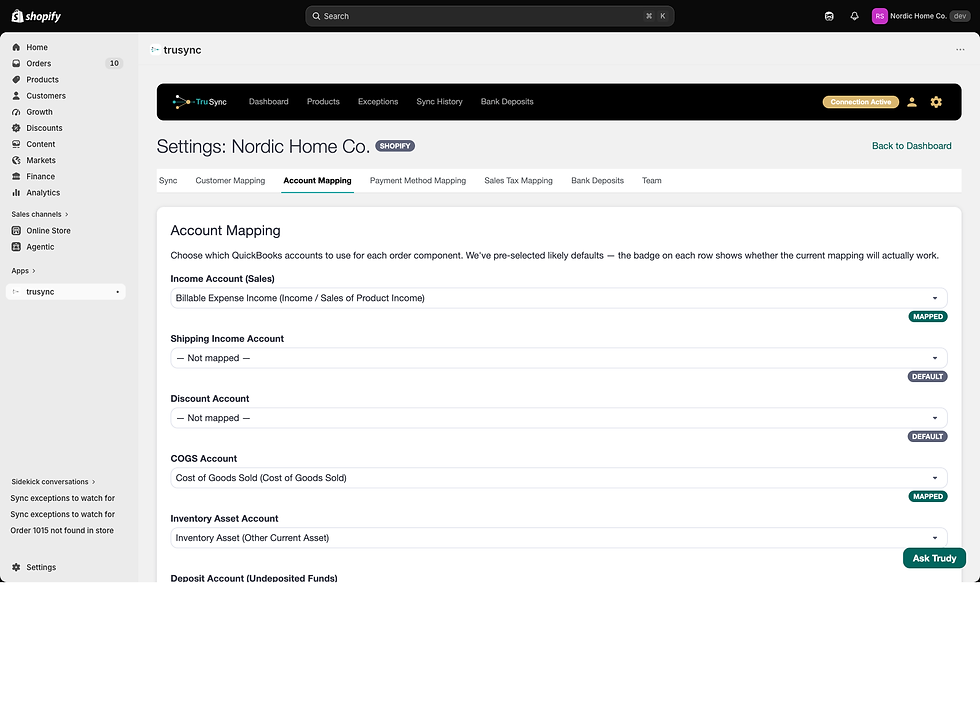Click the Shopify search field
This screenshot has height=724, width=980.
coord(489,16)
